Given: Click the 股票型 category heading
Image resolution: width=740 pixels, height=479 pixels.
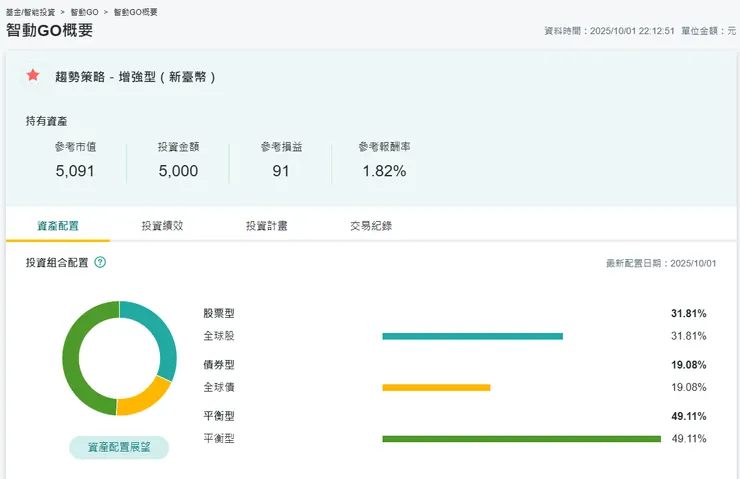Looking at the screenshot, I should point(219,313).
